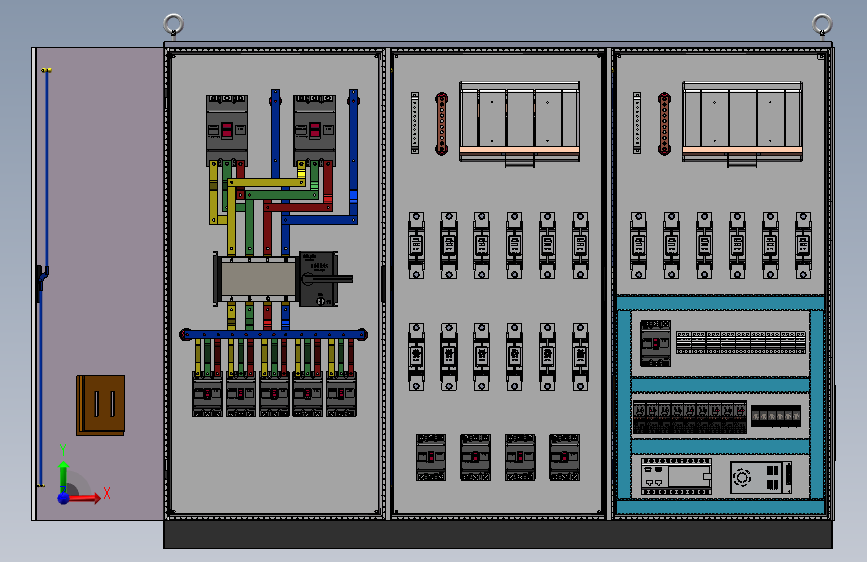Select the right lifting eye bolt on cabinet top

click(822, 26)
